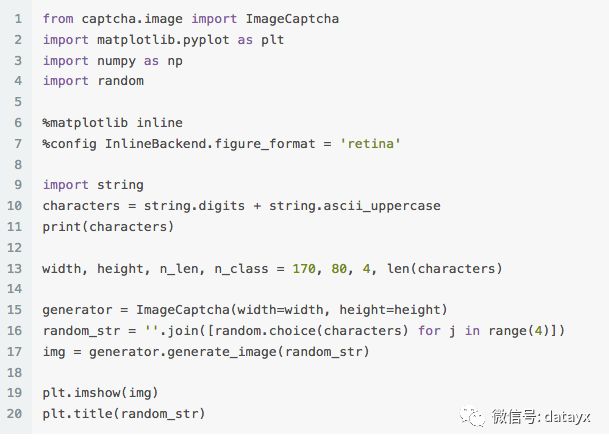
Task: Click the number 170 on line 13
Action: coord(304,268)
